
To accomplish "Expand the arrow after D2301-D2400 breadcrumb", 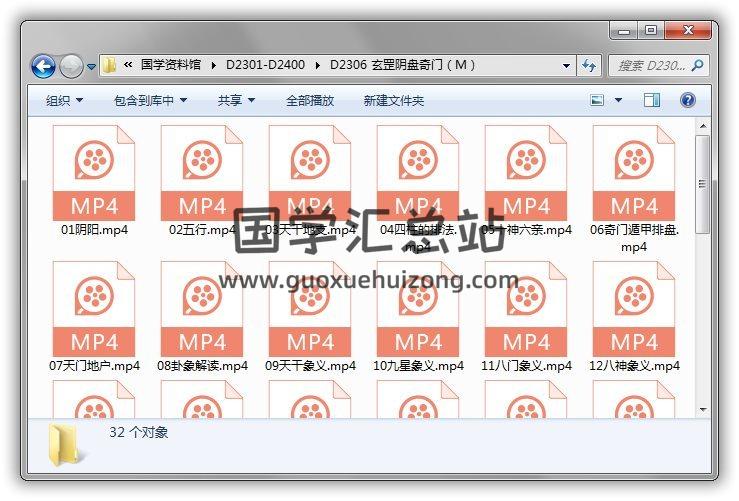I will [x=318, y=66].
